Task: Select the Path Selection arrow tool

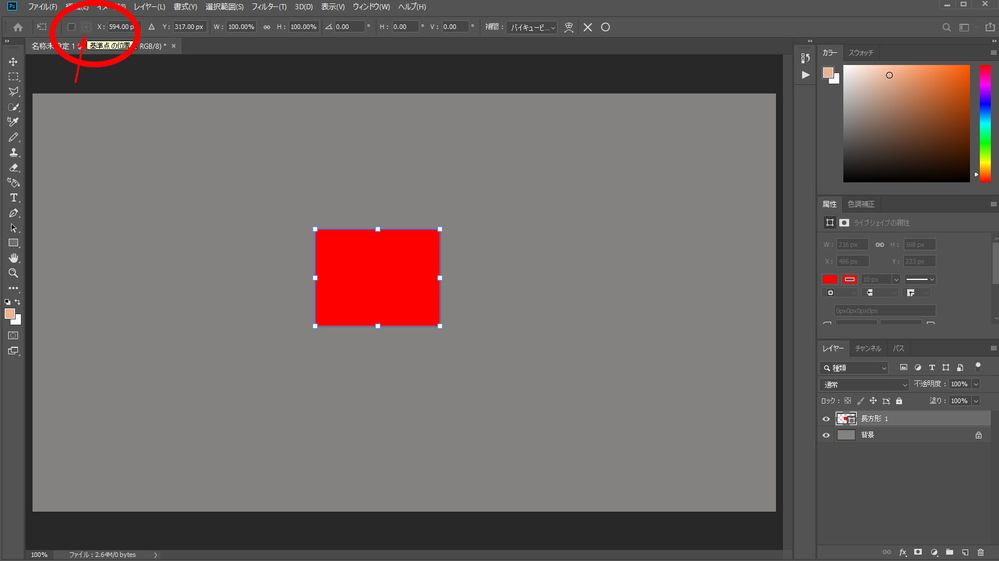Action: click(x=13, y=228)
